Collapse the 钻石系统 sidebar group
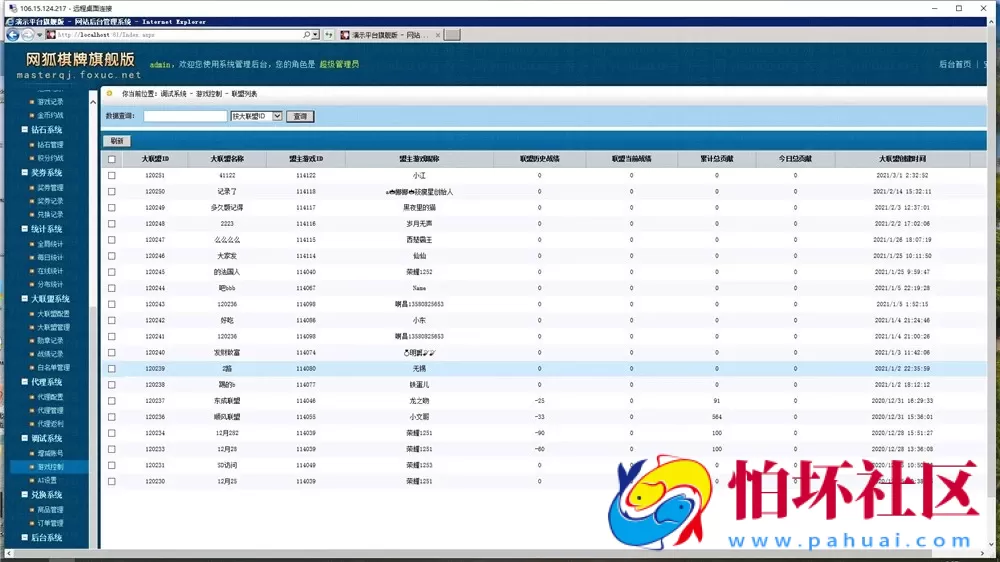The width and height of the screenshot is (1000, 562). 25,129
